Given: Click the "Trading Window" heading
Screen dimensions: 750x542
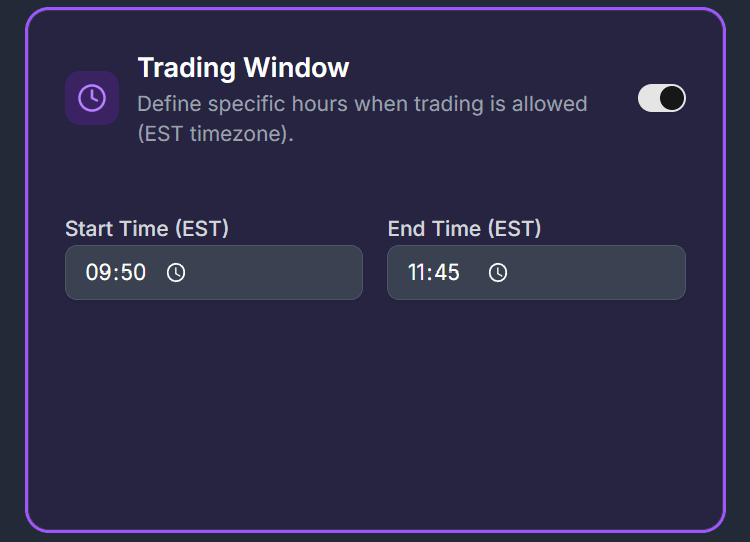Looking at the screenshot, I should point(243,68).
